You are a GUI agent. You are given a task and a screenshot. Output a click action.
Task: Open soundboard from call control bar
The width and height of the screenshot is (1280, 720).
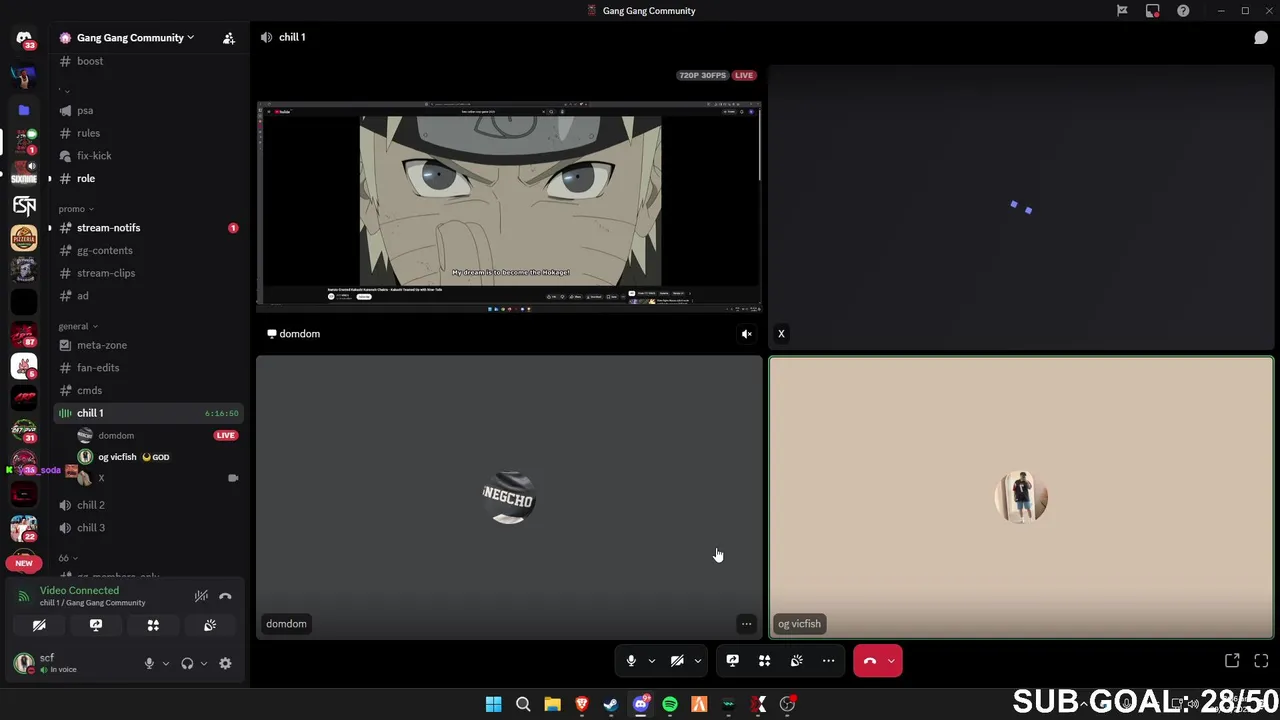coord(796,661)
